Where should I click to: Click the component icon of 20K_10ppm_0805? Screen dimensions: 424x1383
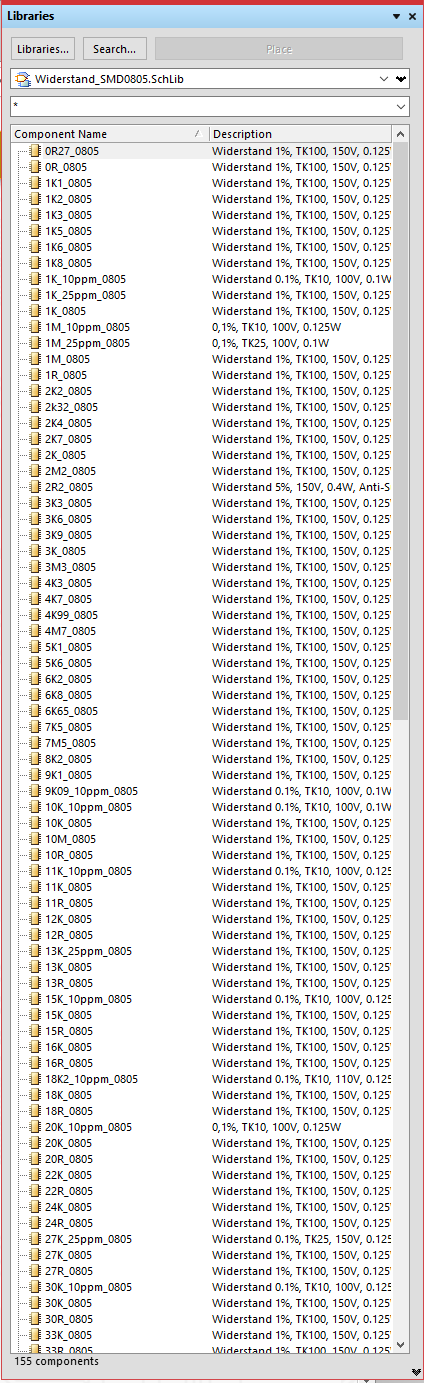point(35,1127)
